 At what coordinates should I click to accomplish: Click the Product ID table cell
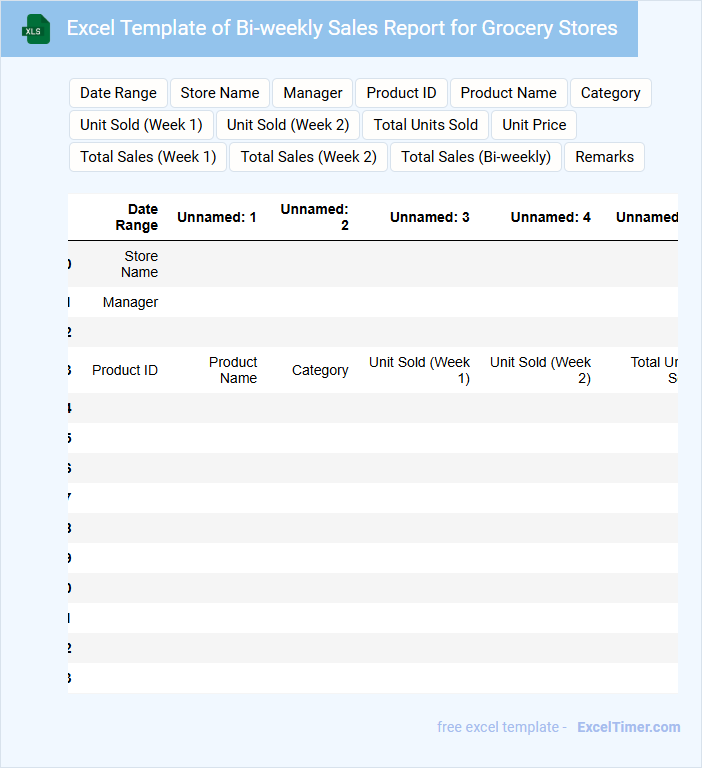[125, 370]
